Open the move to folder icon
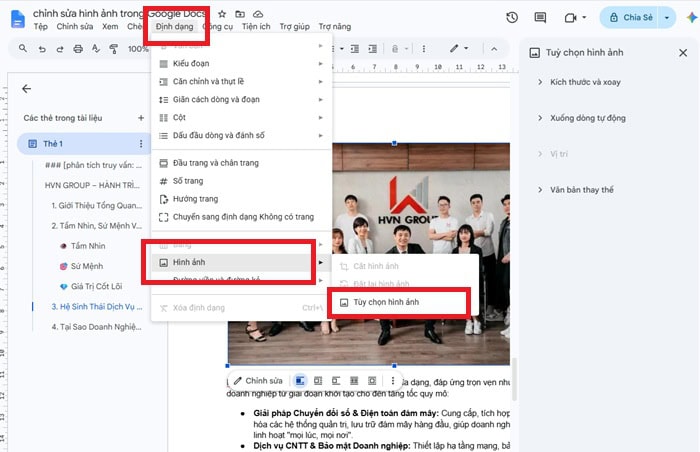 click(240, 14)
